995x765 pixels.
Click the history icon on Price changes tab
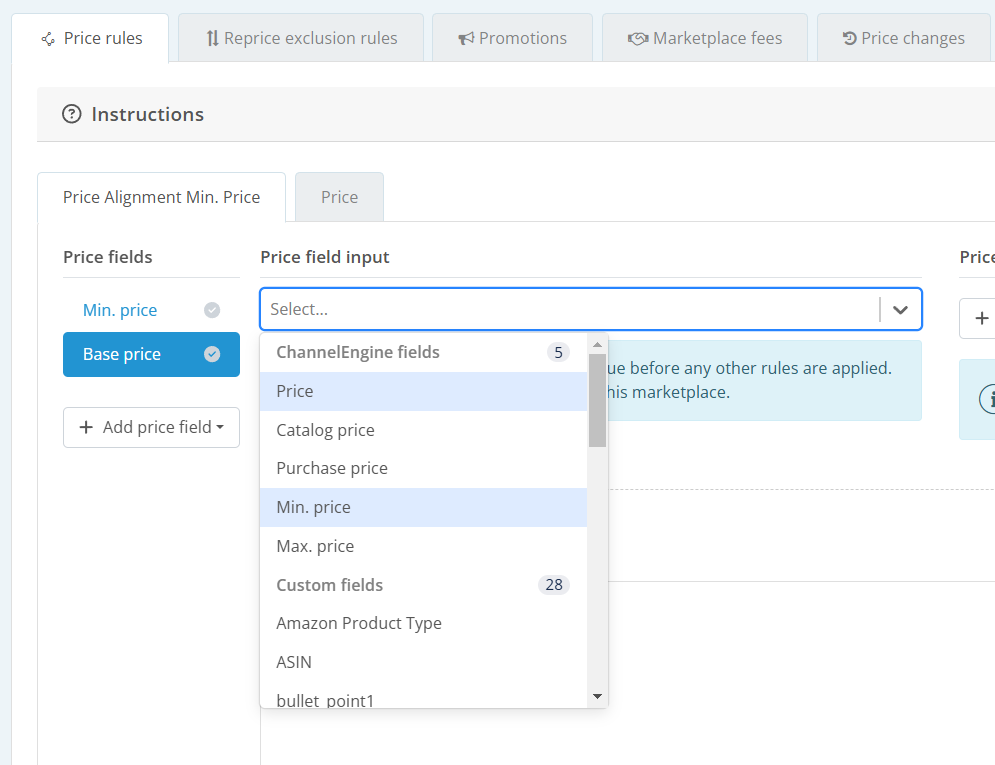tap(849, 38)
